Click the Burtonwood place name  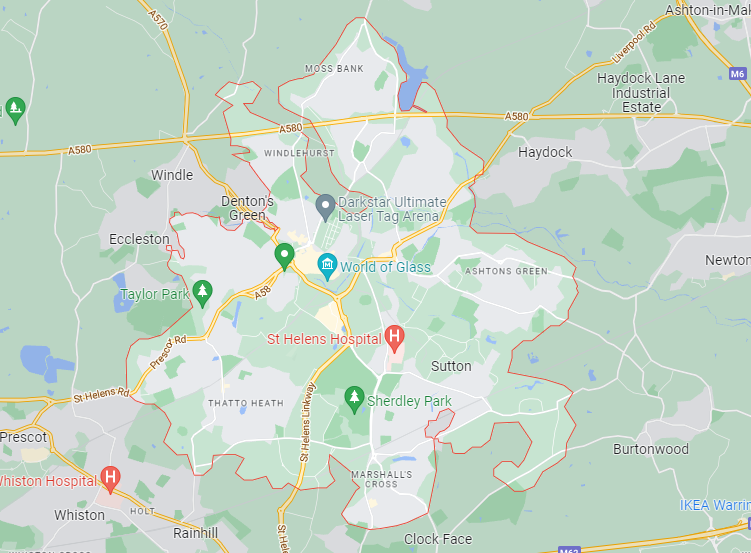(651, 449)
